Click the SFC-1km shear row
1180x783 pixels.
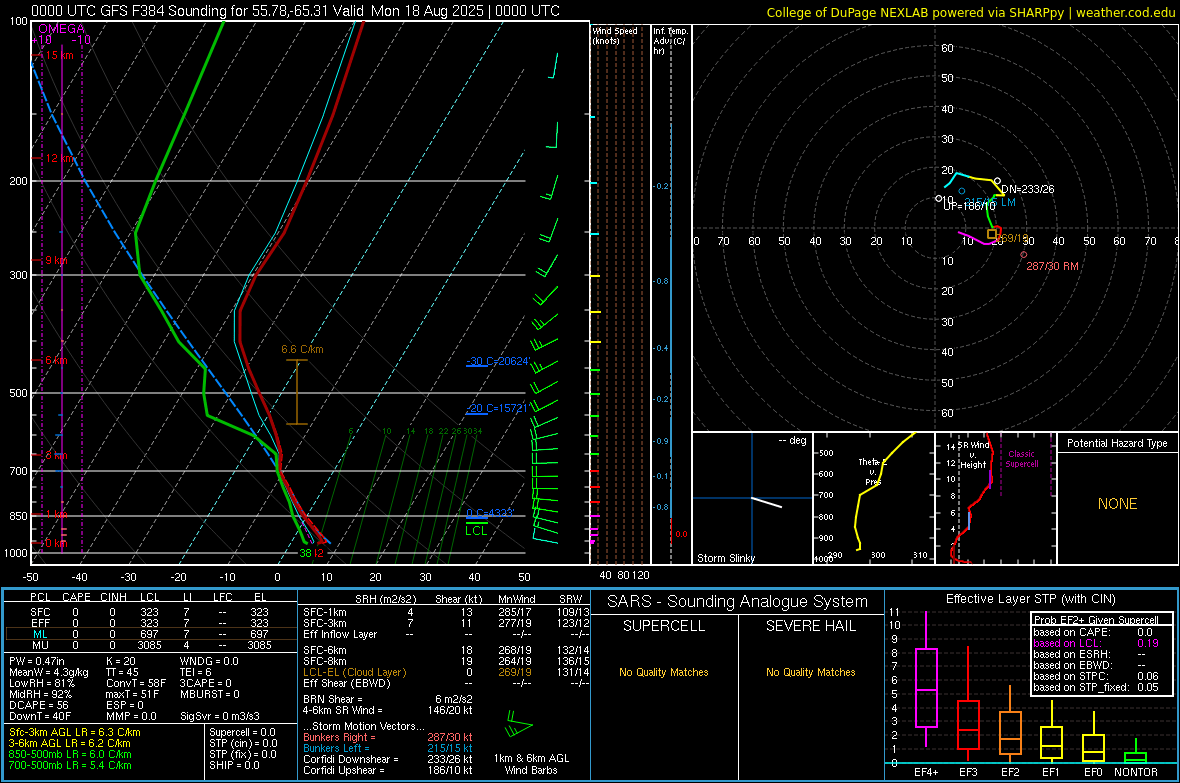[x=446, y=612]
